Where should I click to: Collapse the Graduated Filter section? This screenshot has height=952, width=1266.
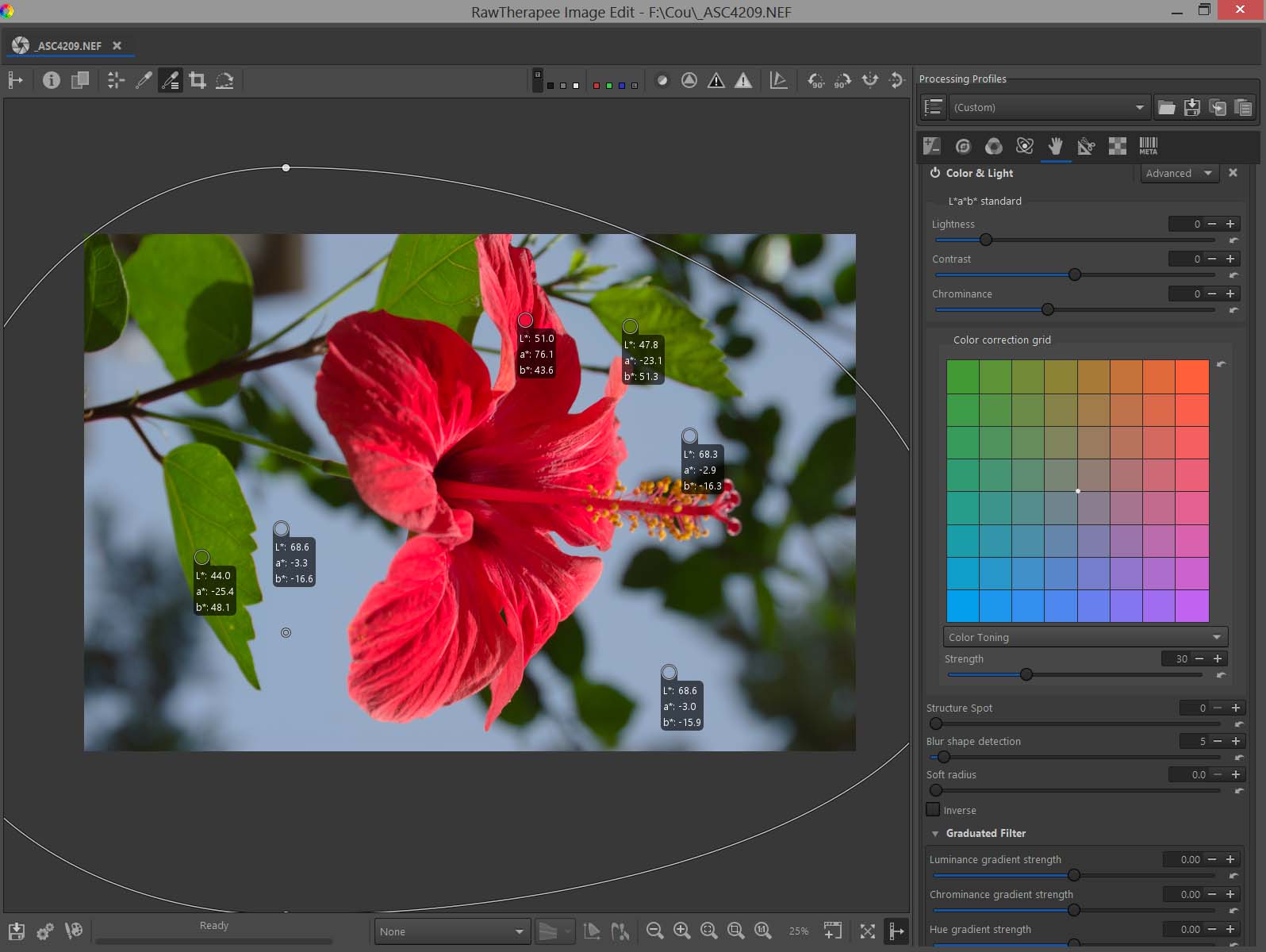click(x=935, y=833)
